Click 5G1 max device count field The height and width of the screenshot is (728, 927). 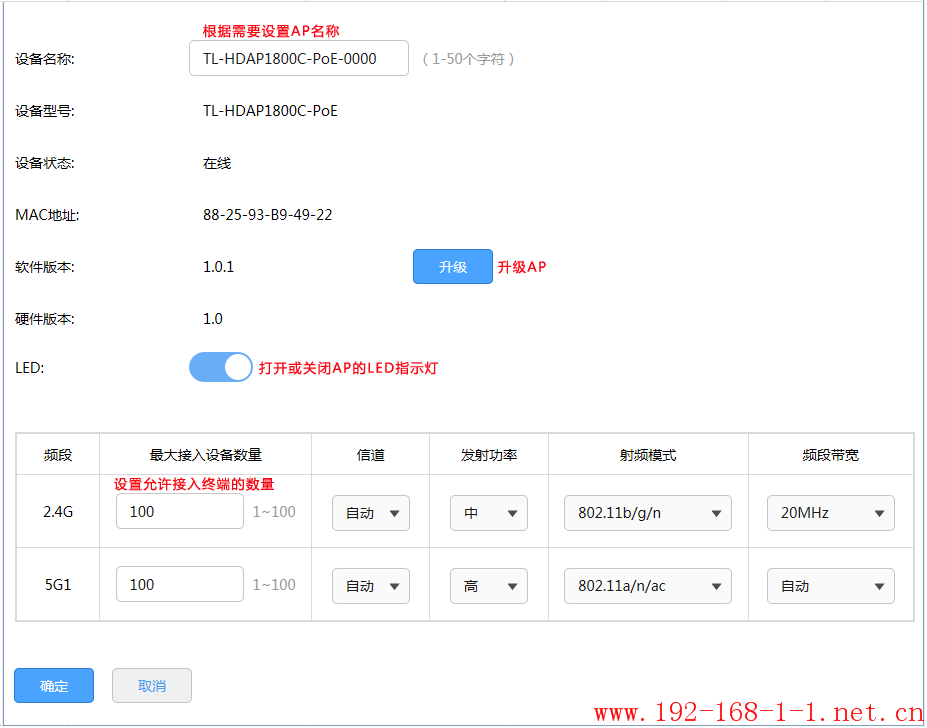180,584
